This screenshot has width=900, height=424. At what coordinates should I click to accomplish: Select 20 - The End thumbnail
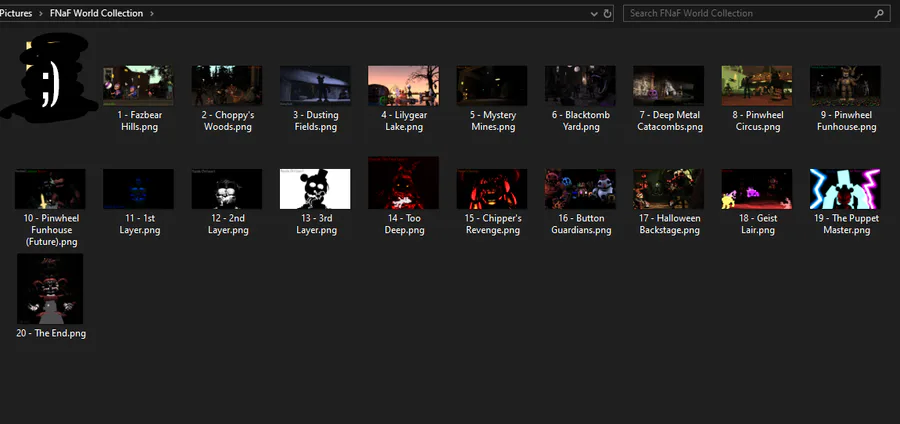(x=50, y=289)
